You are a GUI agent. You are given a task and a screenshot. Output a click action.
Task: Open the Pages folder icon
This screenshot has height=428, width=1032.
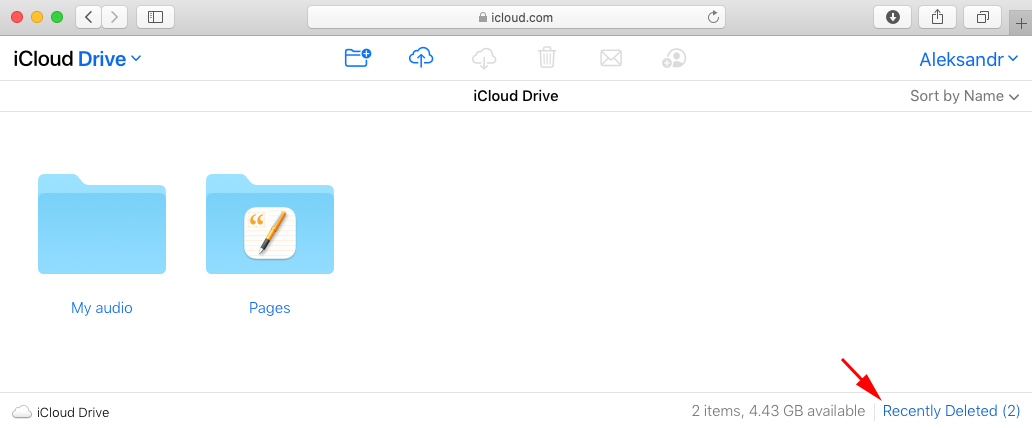coord(270,224)
